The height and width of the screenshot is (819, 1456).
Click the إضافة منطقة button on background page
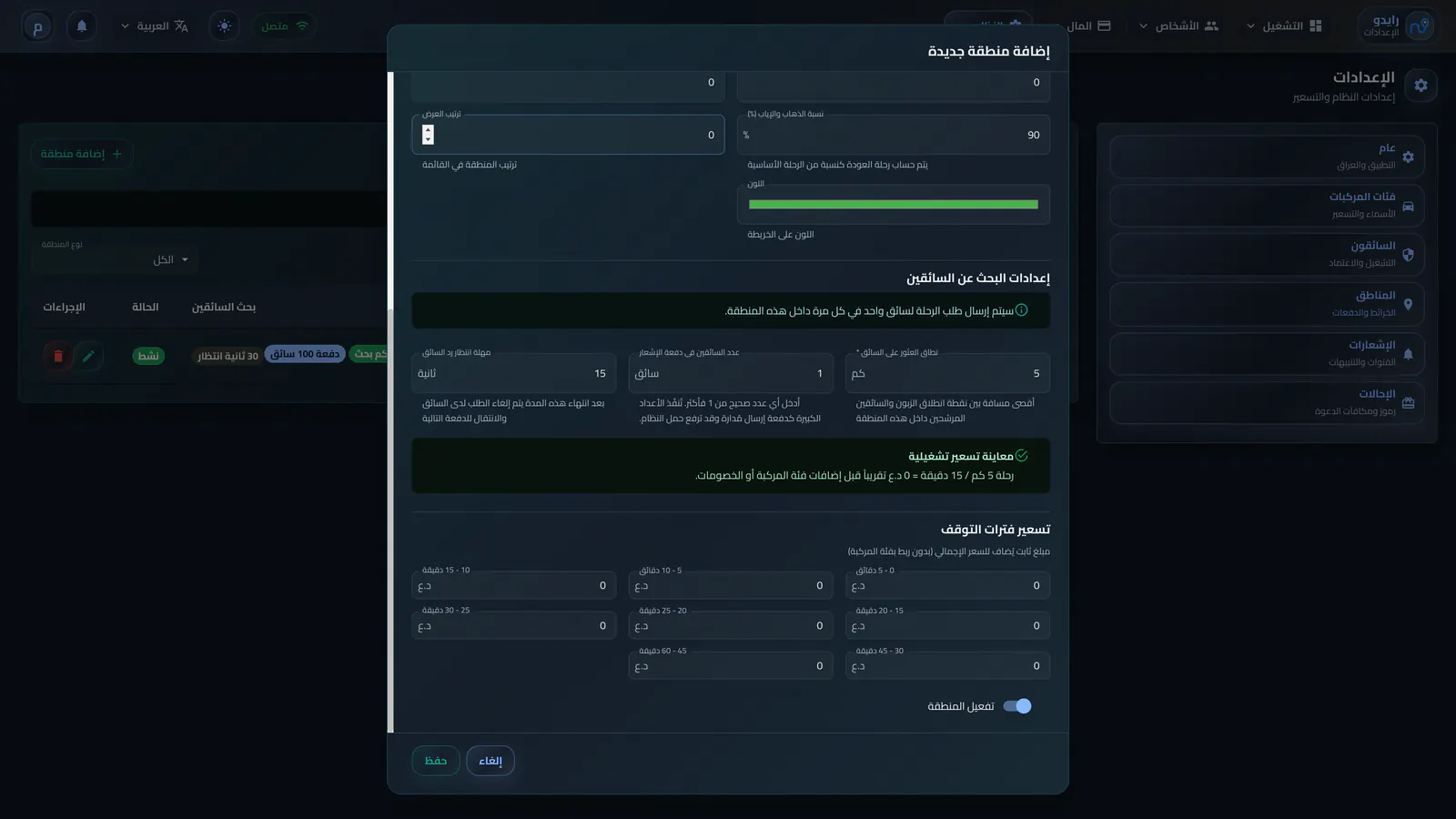pyautogui.click(x=81, y=154)
